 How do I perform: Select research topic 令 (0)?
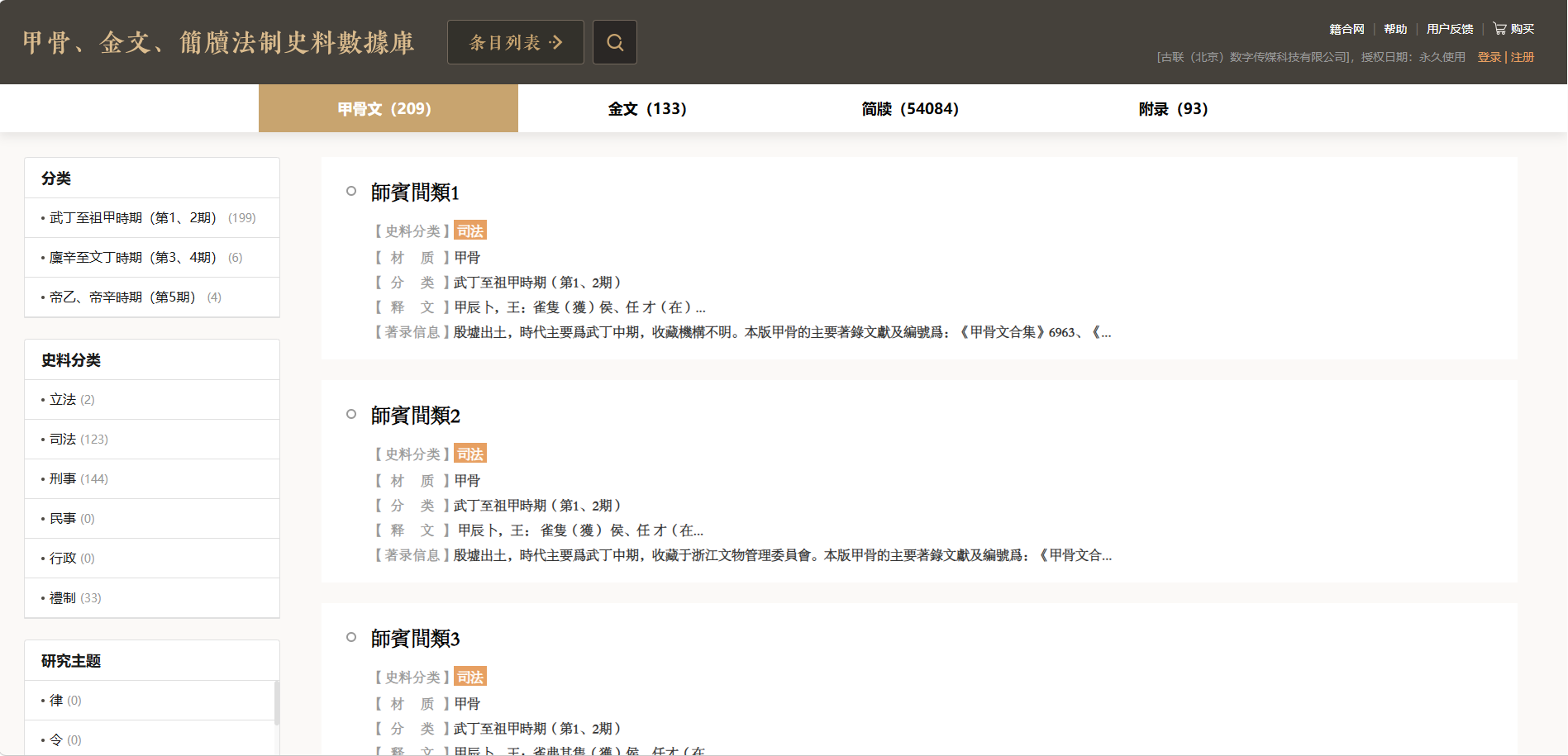[x=150, y=739]
